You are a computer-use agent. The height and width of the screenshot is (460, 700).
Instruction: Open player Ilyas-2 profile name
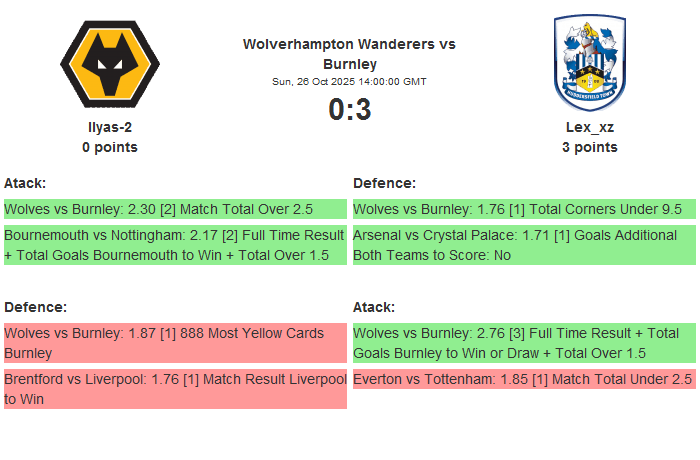point(110,127)
